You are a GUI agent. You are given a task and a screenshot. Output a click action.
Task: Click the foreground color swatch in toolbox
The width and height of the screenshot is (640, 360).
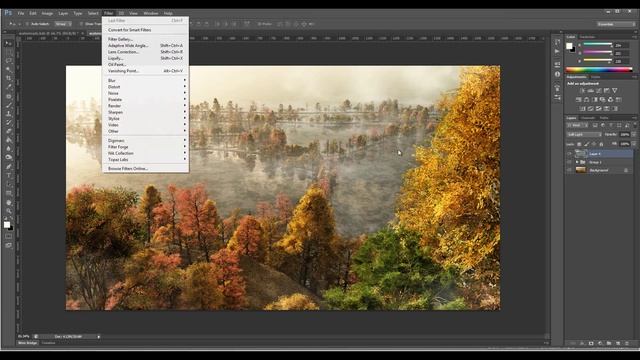tap(7, 225)
